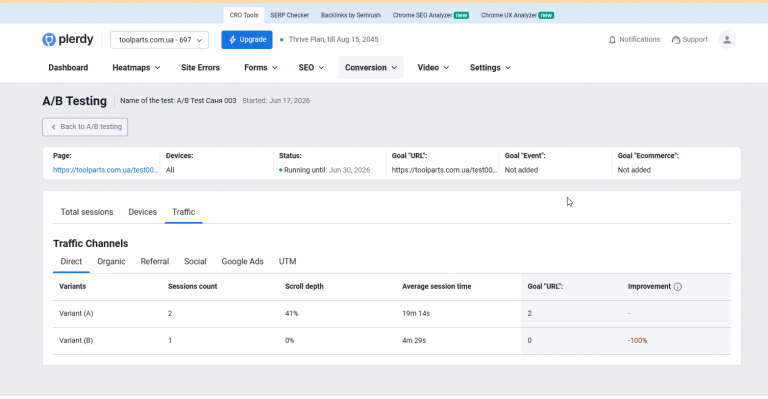Switch to Devices tab
Screen dimensions: 768x399
[143, 212]
